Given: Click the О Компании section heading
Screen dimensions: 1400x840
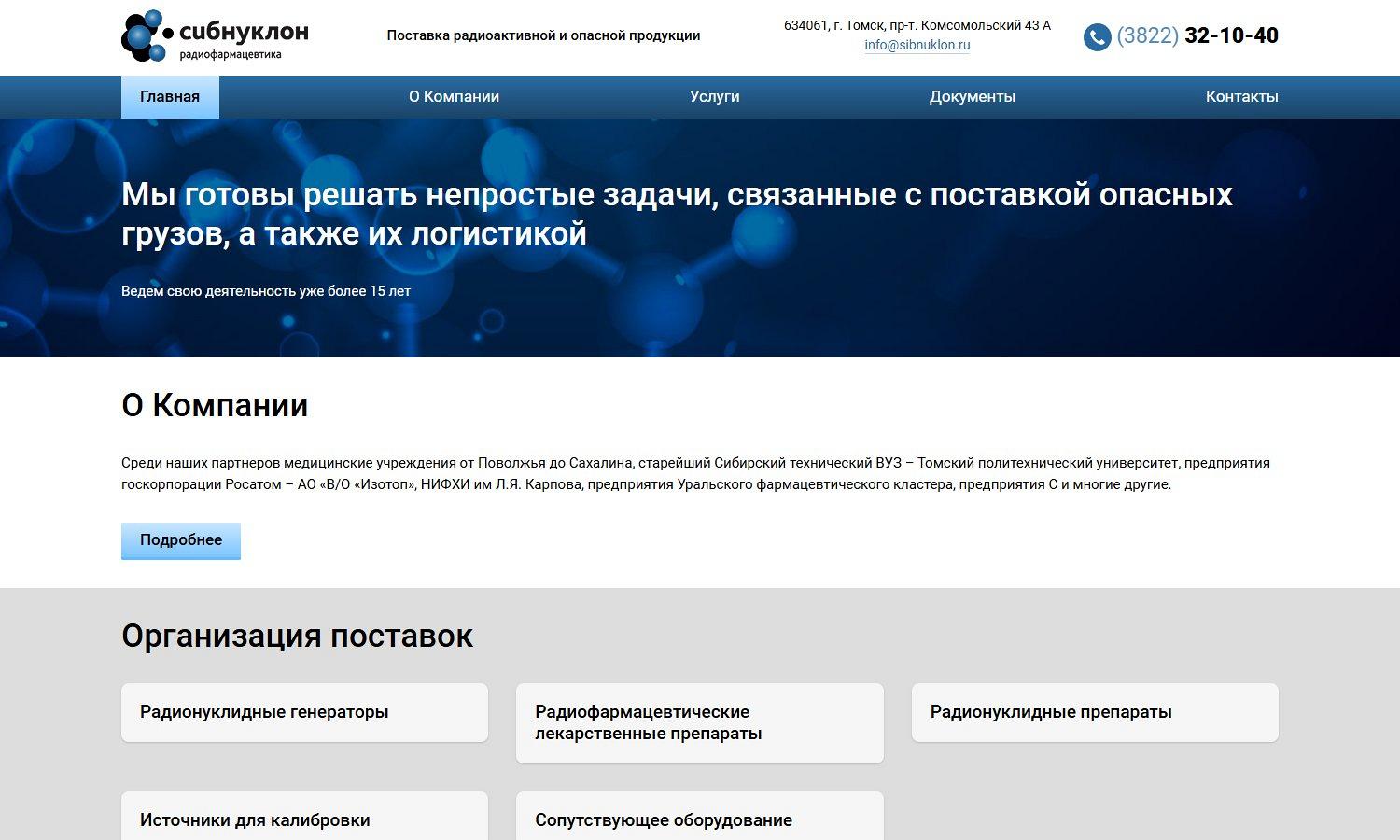Looking at the screenshot, I should click(x=215, y=405).
